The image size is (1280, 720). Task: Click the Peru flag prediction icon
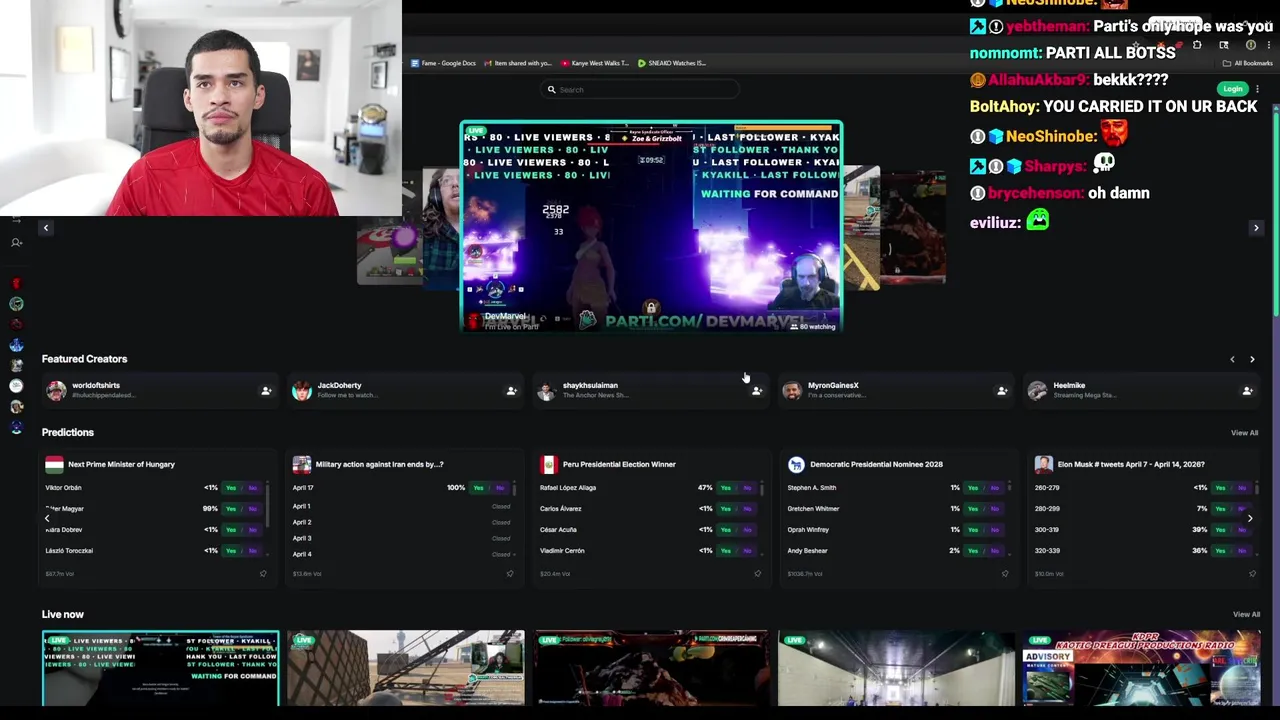coord(548,464)
